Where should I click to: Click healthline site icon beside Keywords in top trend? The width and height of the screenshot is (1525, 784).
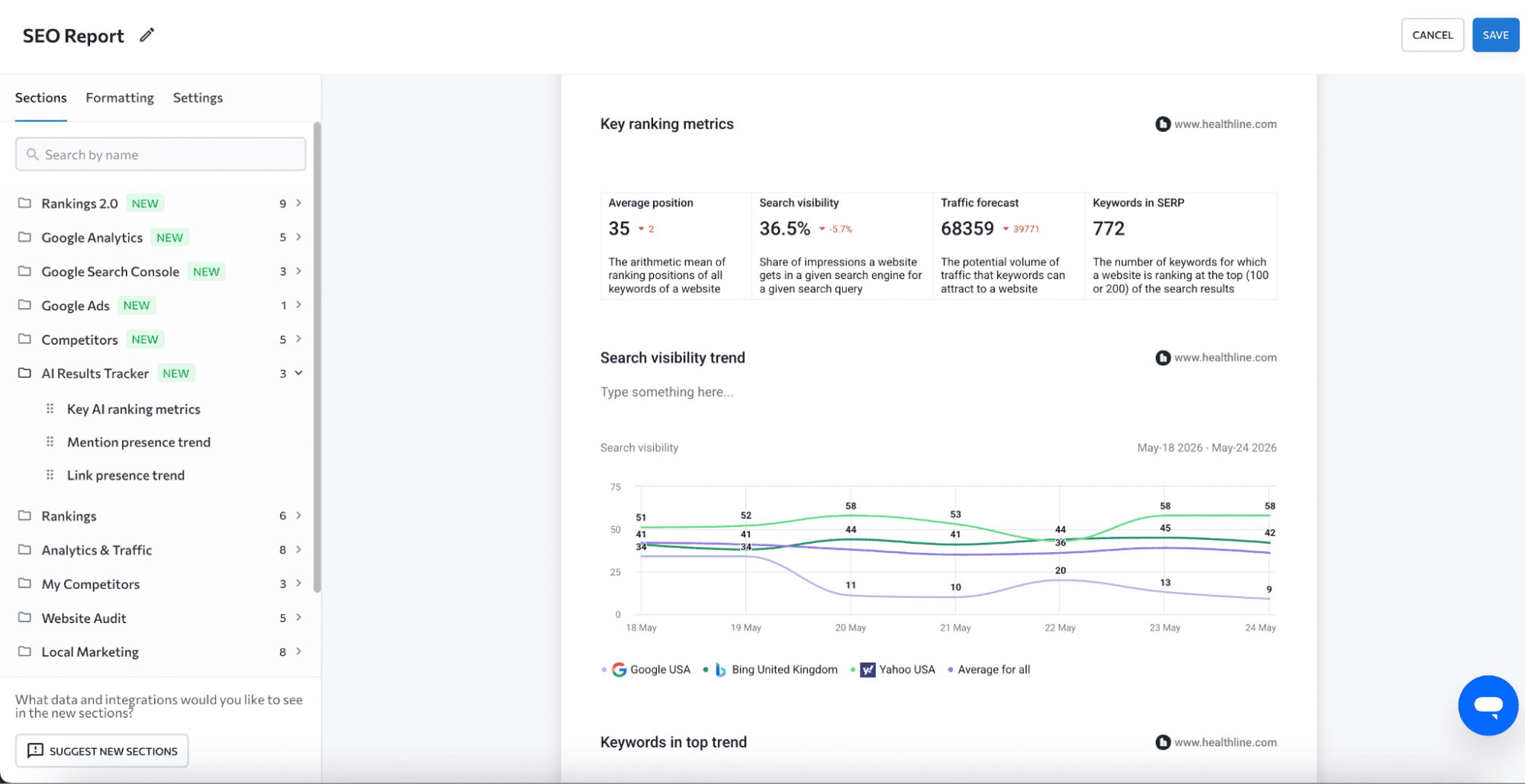point(1163,742)
